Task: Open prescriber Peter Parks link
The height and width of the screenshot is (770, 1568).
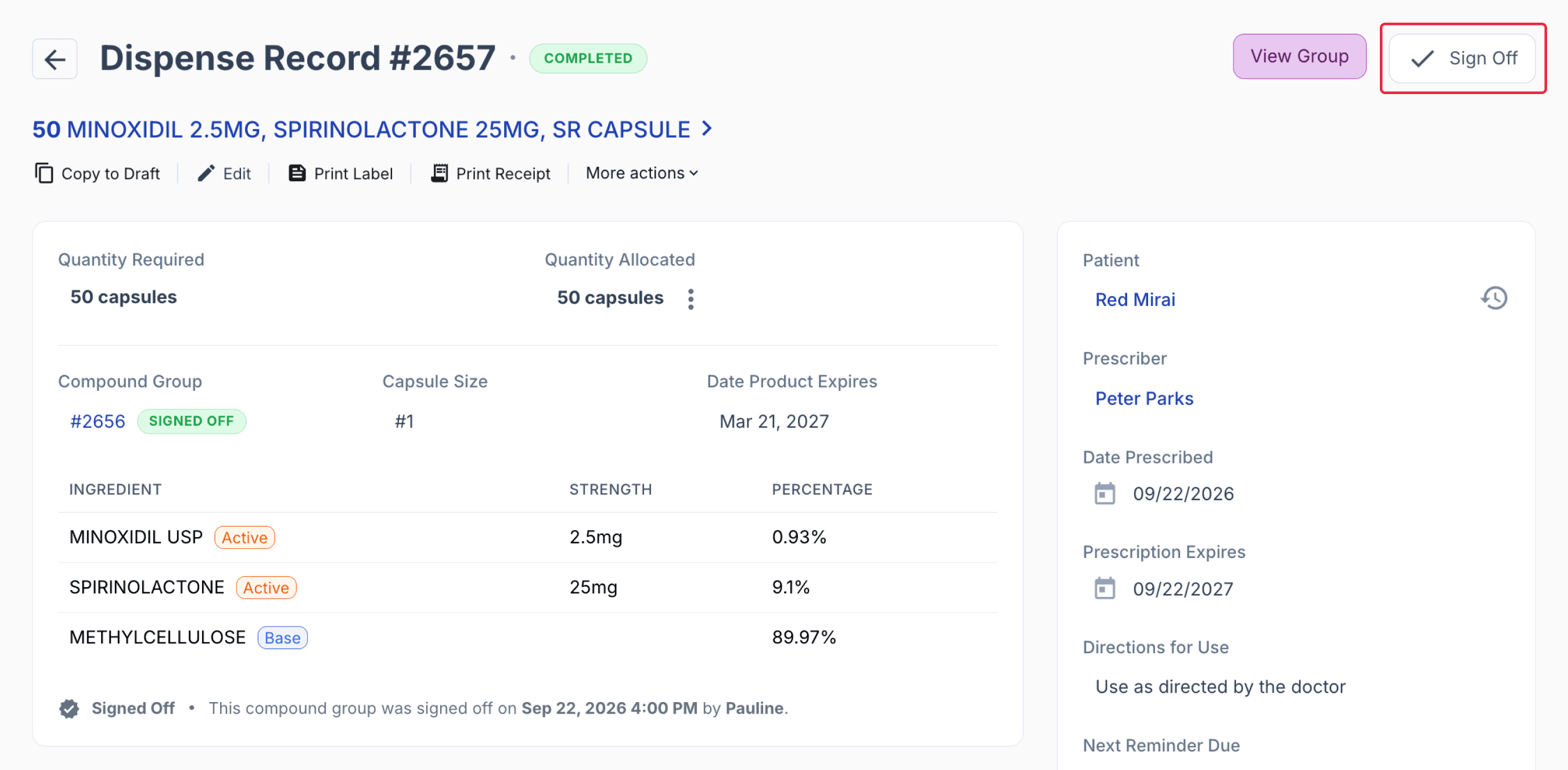Action: tap(1143, 398)
